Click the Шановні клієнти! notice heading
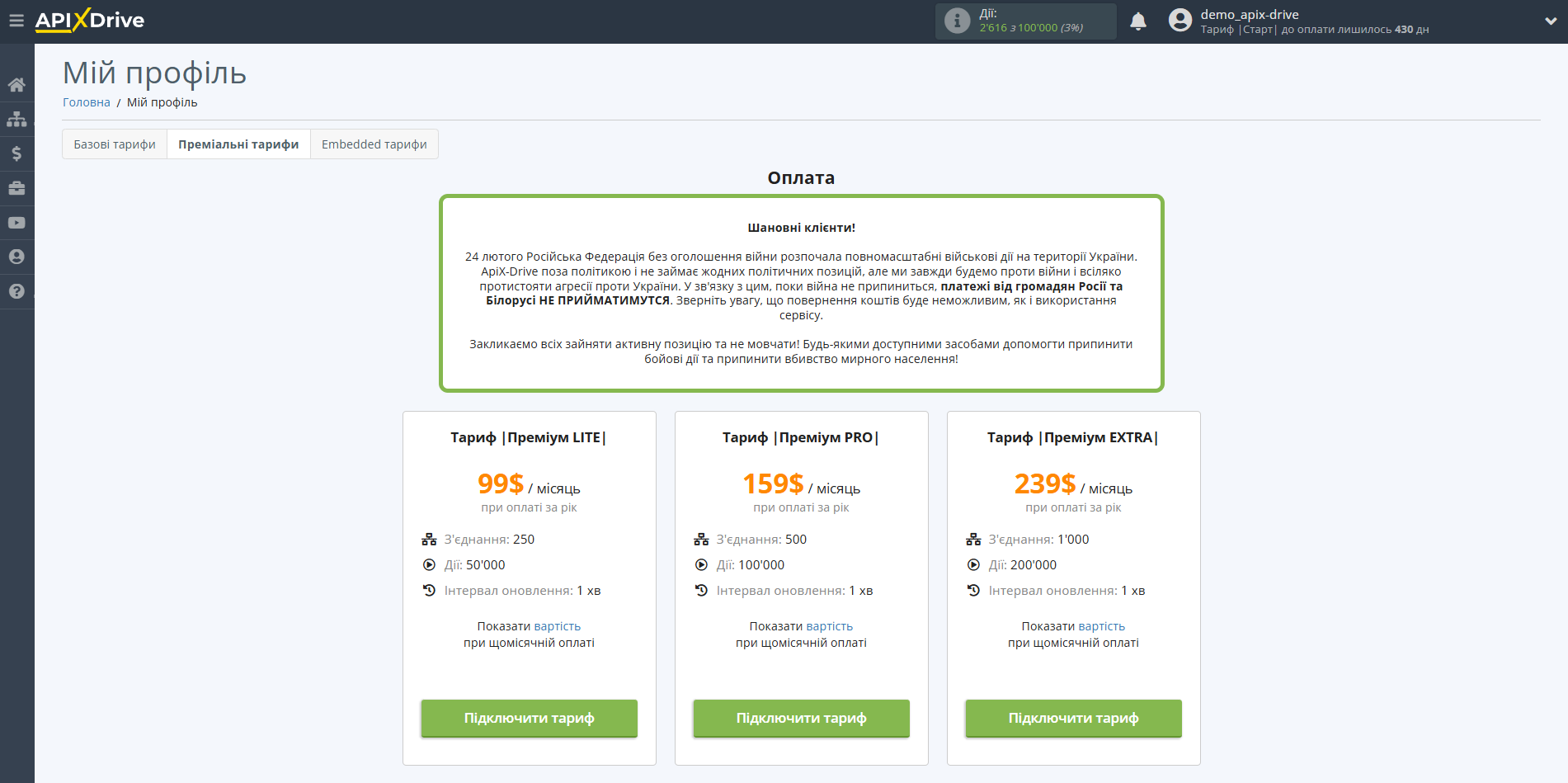 [x=801, y=228]
